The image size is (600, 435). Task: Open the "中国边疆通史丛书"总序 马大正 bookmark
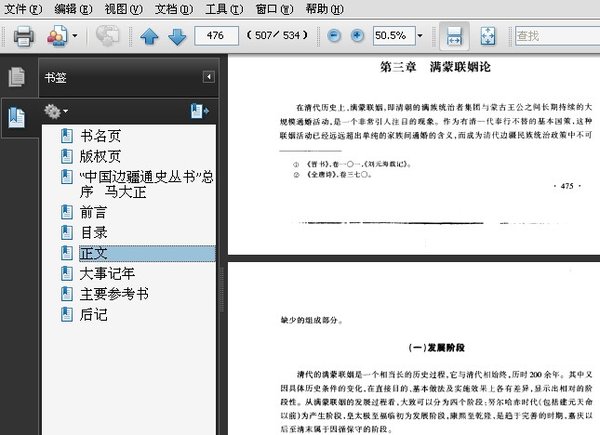point(146,184)
